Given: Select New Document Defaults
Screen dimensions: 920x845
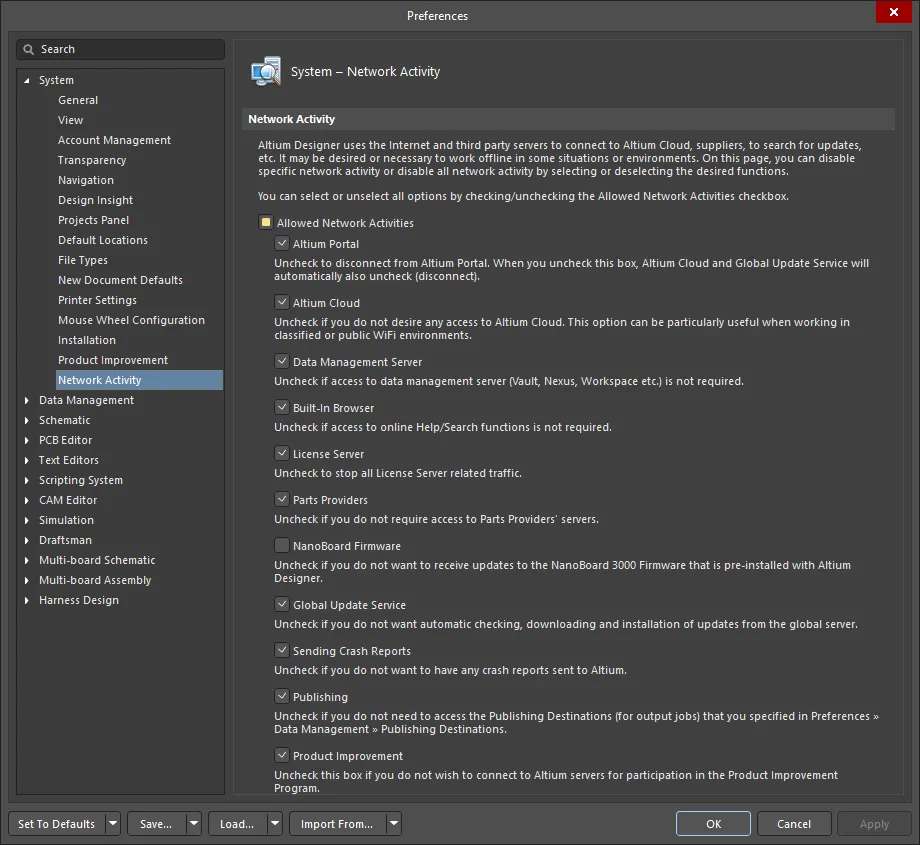Looking at the screenshot, I should click(120, 279).
